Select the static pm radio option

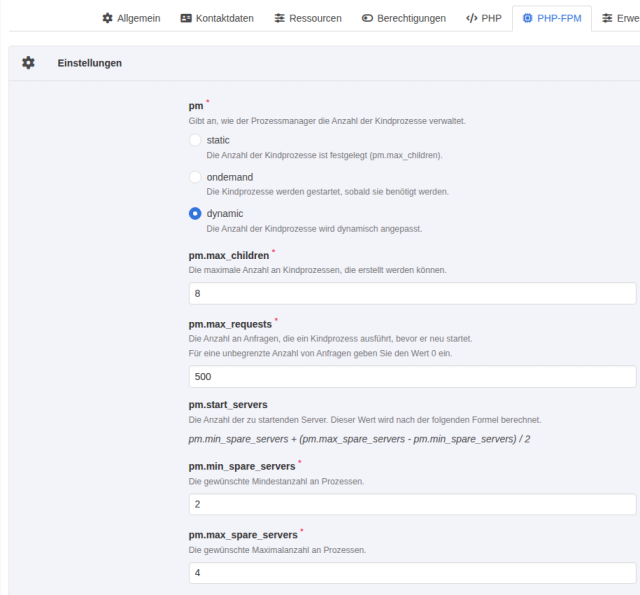(x=195, y=140)
